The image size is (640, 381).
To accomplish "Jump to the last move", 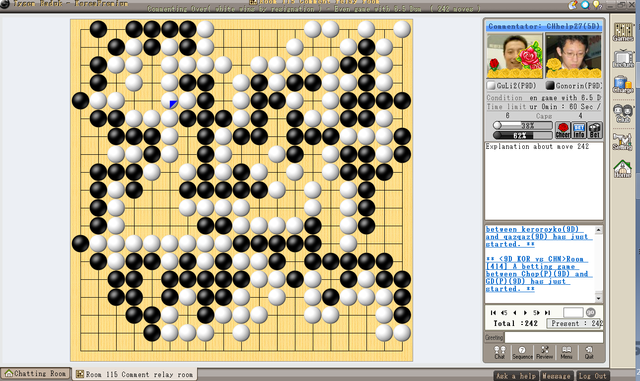I will click(547, 313).
